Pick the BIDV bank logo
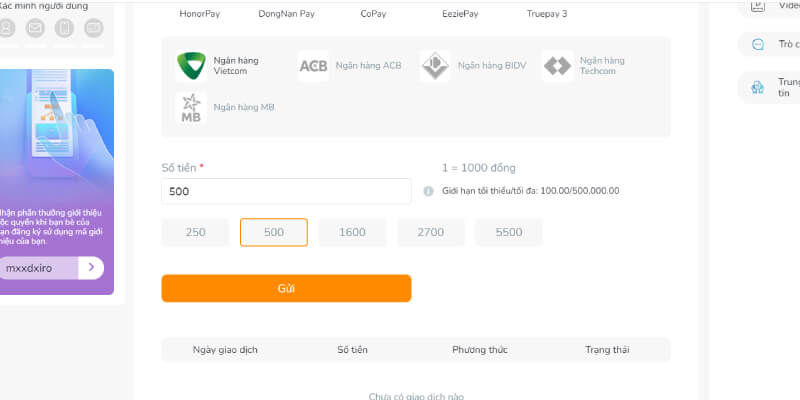The height and width of the screenshot is (400, 800). 435,66
